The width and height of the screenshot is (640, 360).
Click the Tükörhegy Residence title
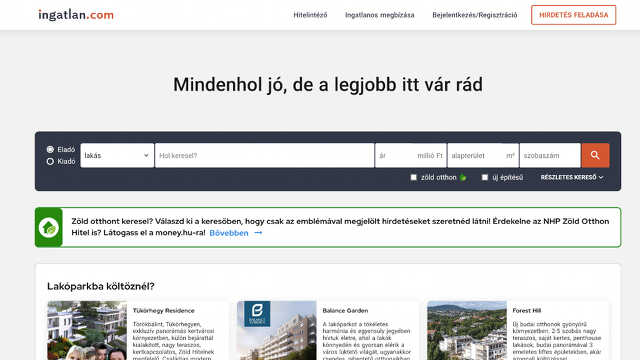[x=163, y=311]
